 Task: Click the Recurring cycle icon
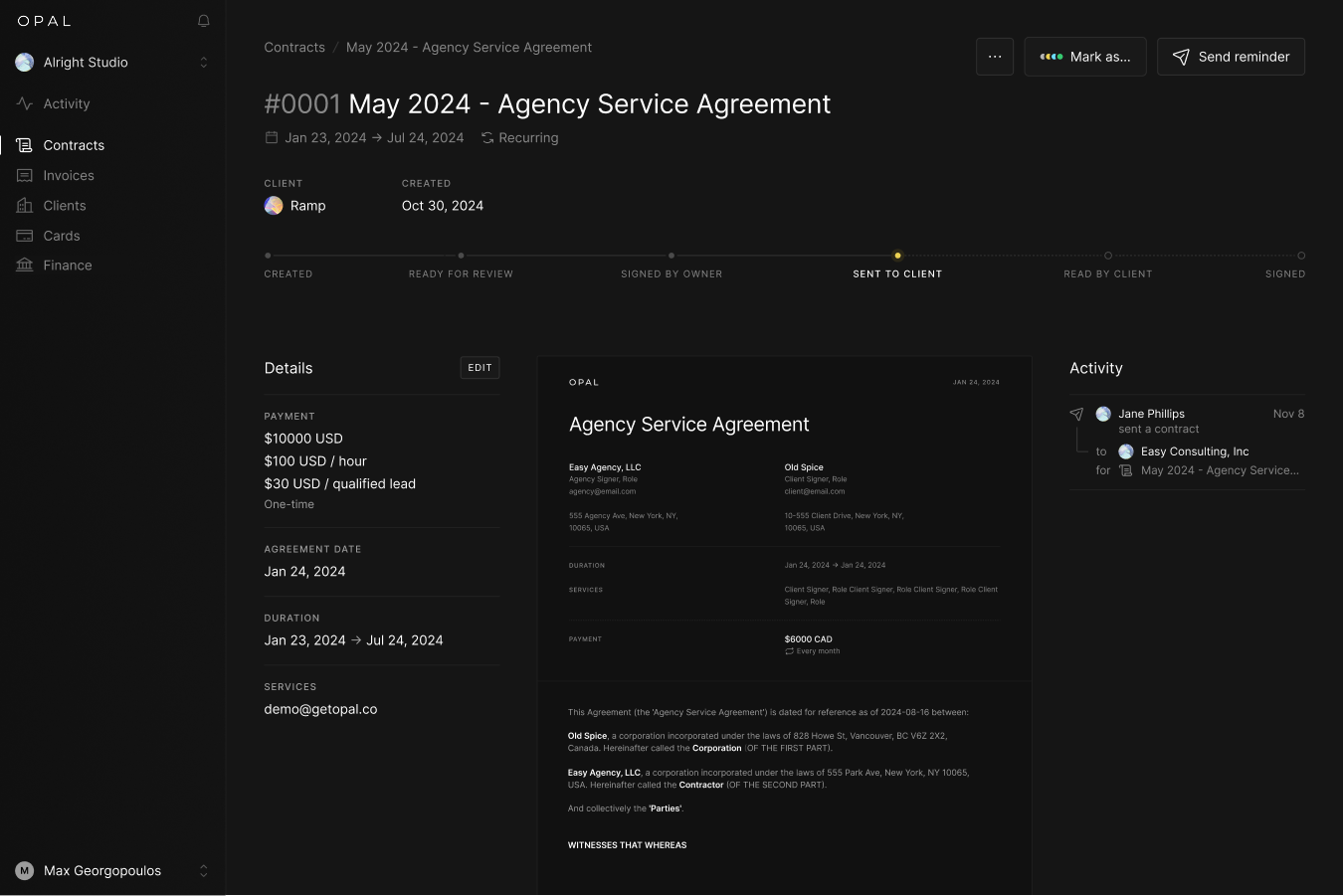click(487, 138)
